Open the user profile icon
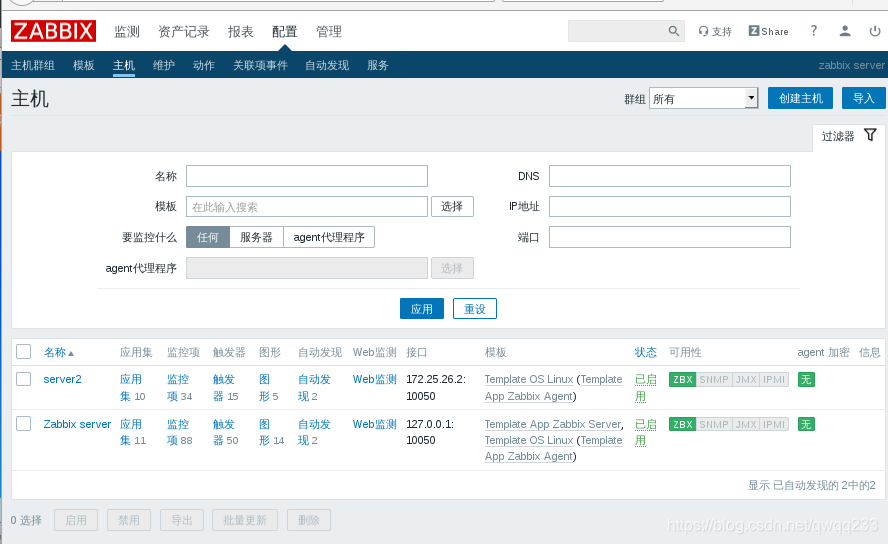This screenshot has height=544, width=888. [844, 31]
